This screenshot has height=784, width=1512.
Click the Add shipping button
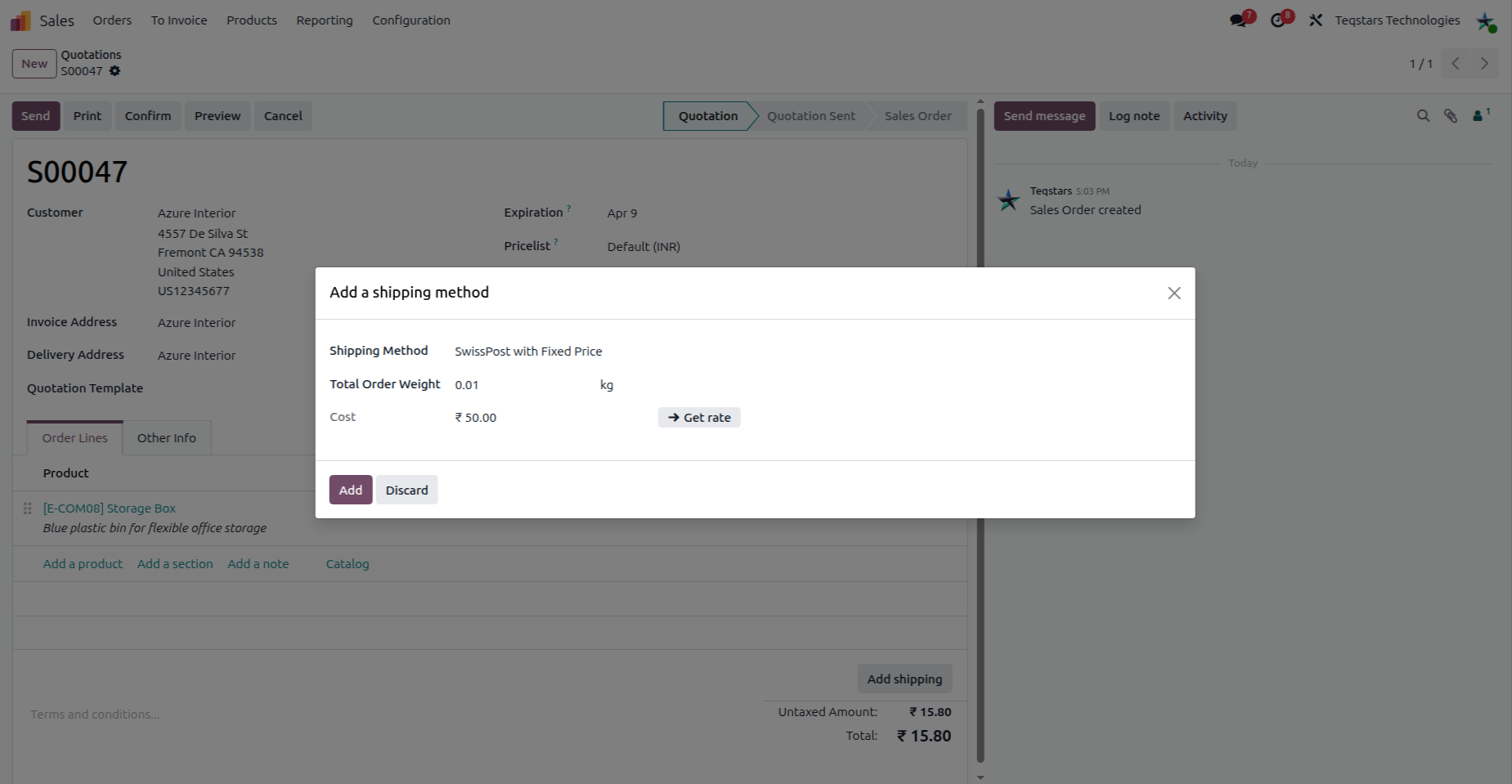click(x=904, y=679)
